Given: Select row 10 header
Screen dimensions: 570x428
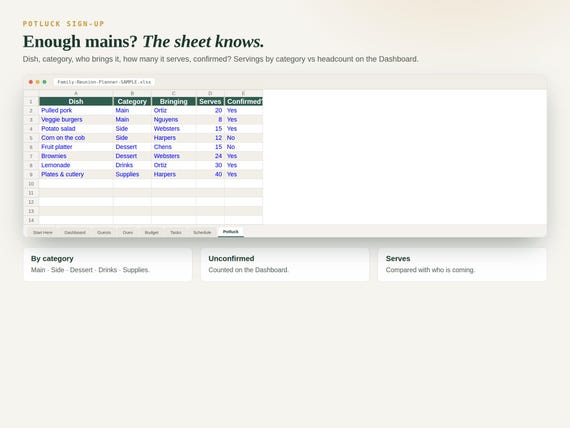Looking at the screenshot, I should click(x=31, y=184).
